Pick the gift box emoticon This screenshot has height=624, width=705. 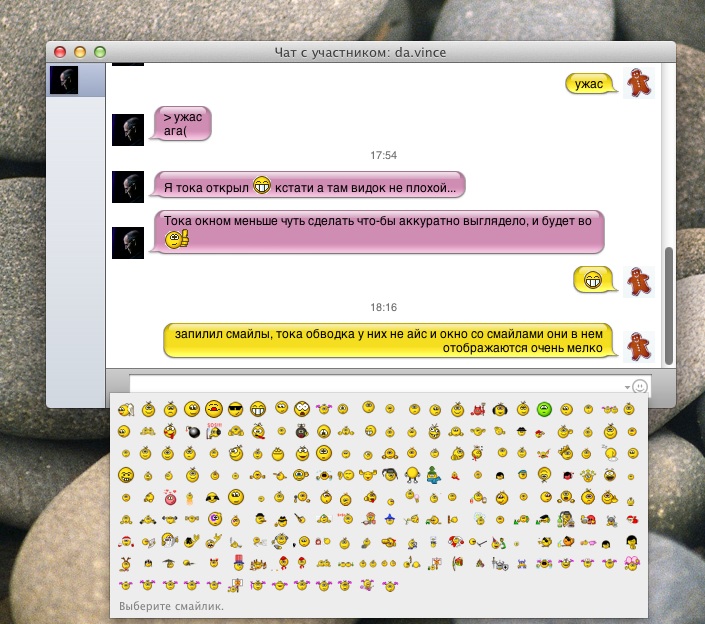[x=457, y=563]
